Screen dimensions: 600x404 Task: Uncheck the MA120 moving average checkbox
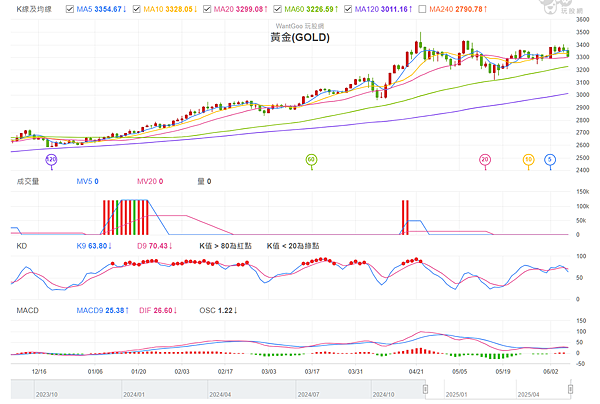point(348,9)
